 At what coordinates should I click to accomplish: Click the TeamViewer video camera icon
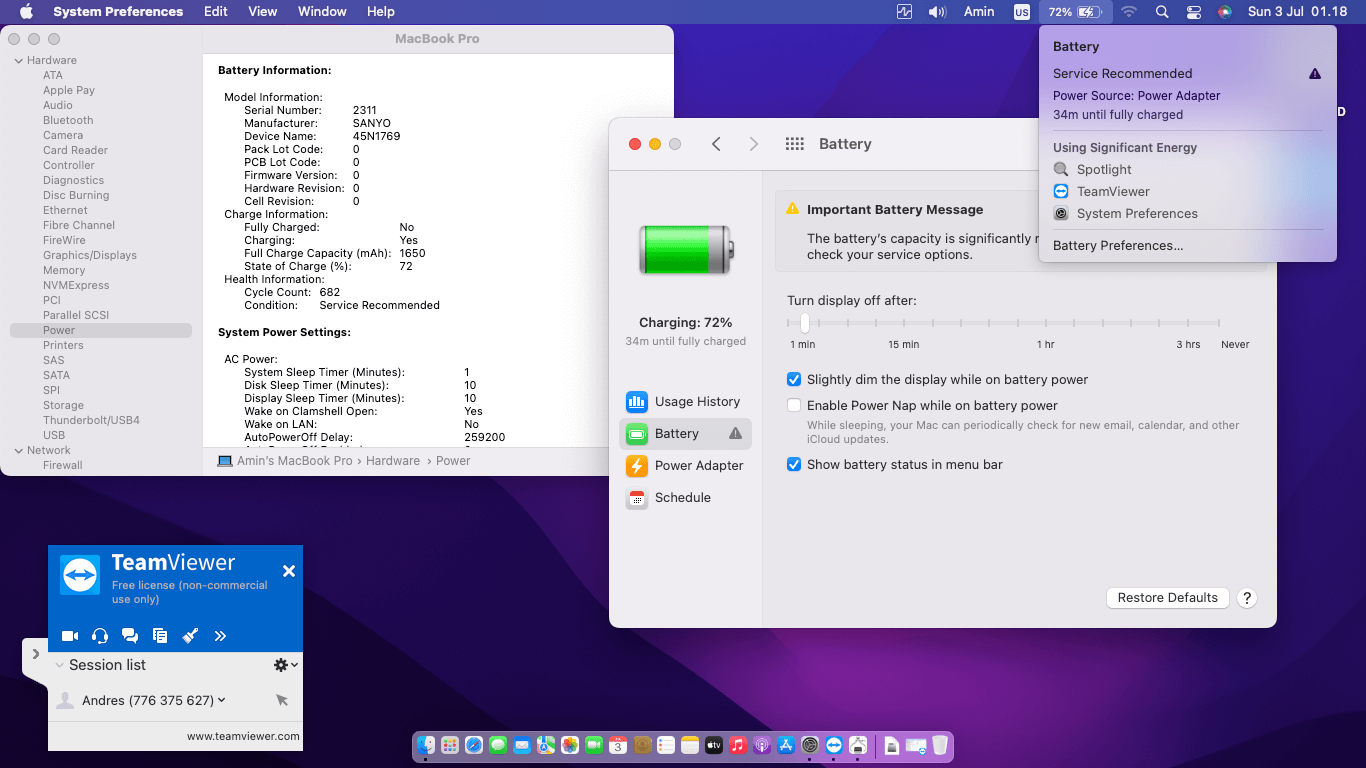70,635
